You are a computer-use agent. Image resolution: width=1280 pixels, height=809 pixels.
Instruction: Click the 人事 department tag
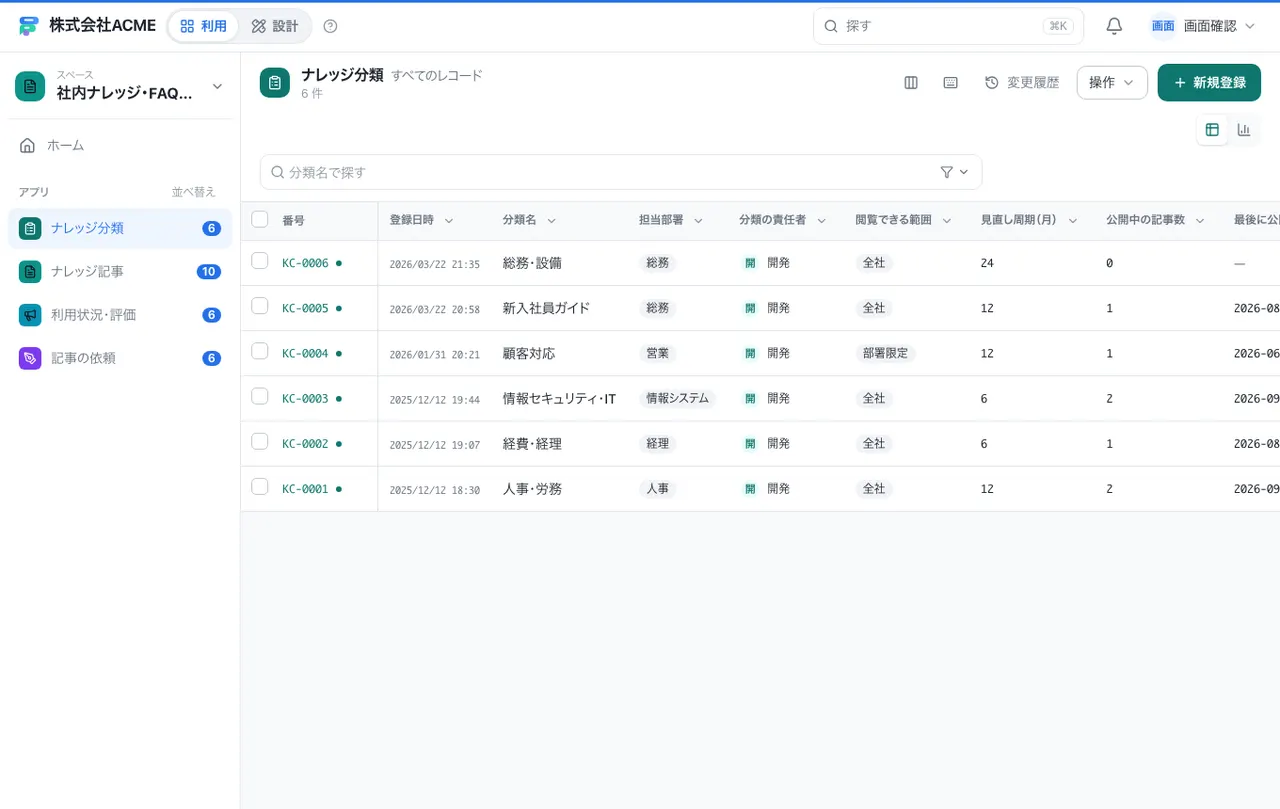(658, 489)
